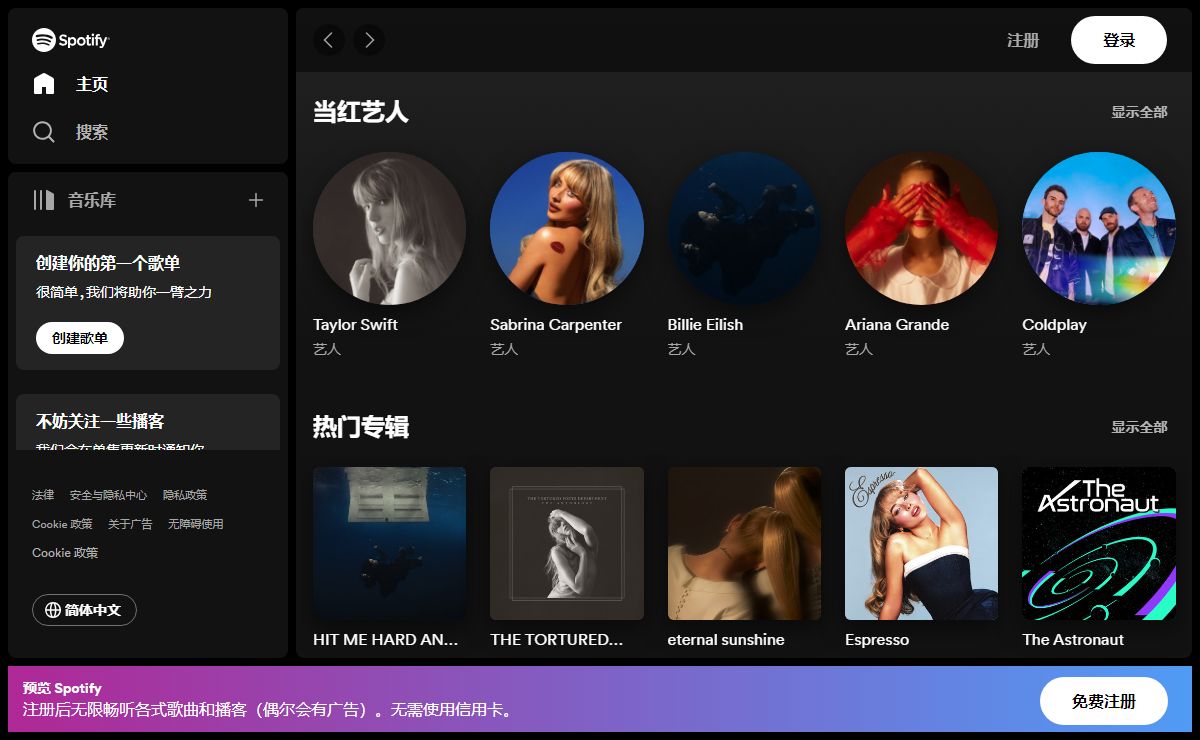Screen dimensions: 1200x740
Task: Click 预览 Spotify banner text
Action: tap(62, 689)
